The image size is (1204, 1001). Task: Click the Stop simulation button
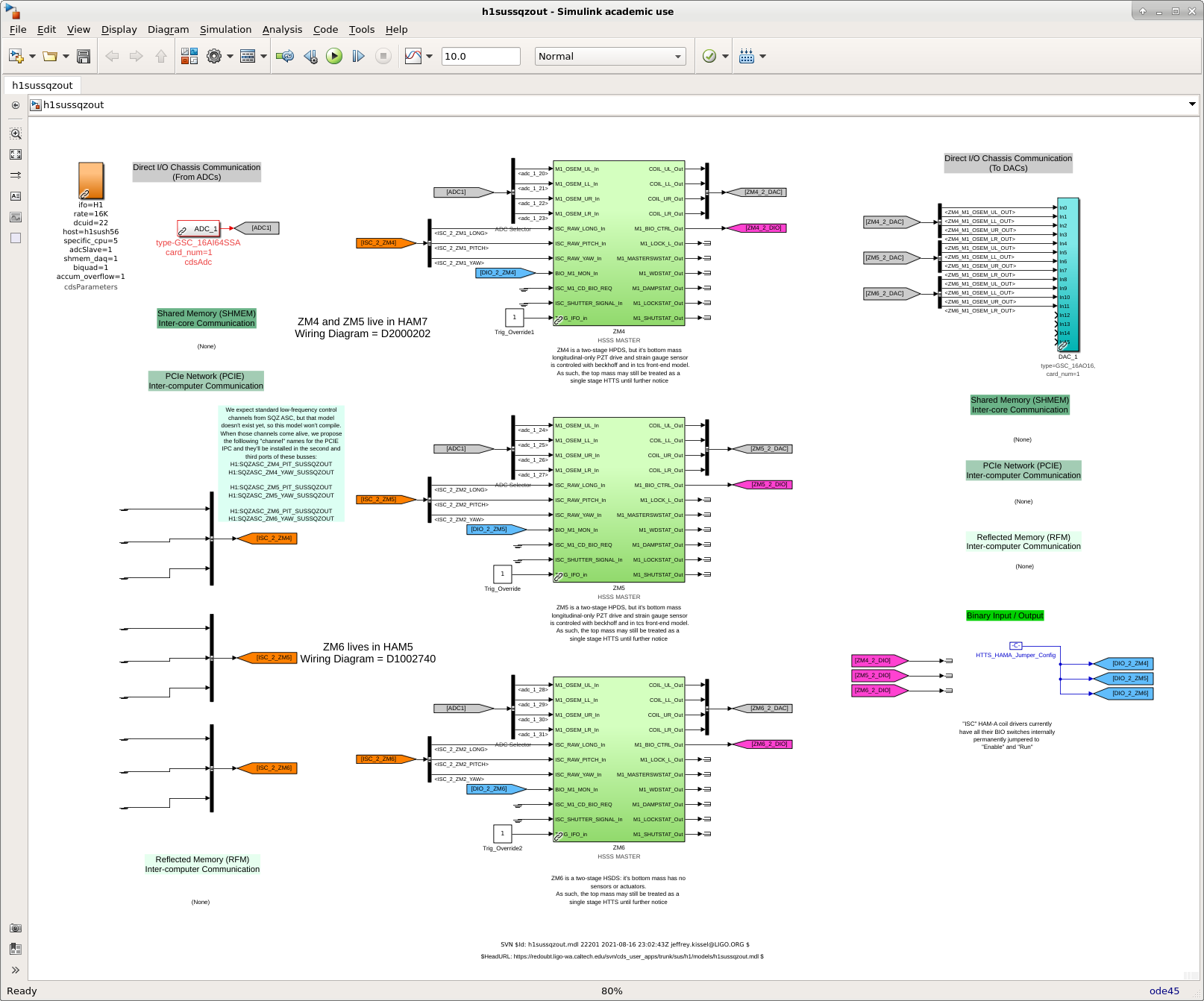[x=383, y=56]
